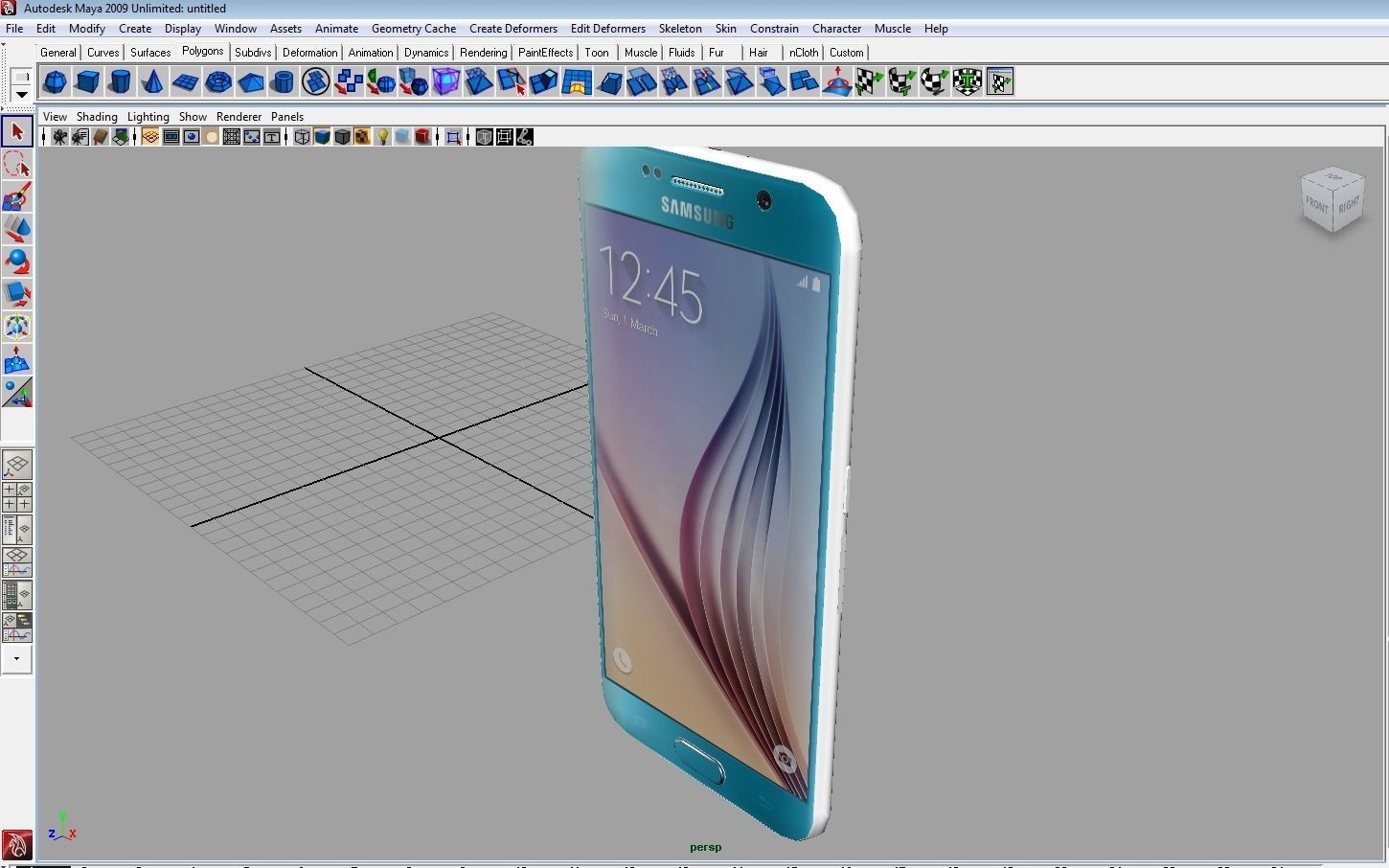Click the shelf tab switcher icon above the arrow
Viewport: 1389px width, 868px height.
(20, 78)
